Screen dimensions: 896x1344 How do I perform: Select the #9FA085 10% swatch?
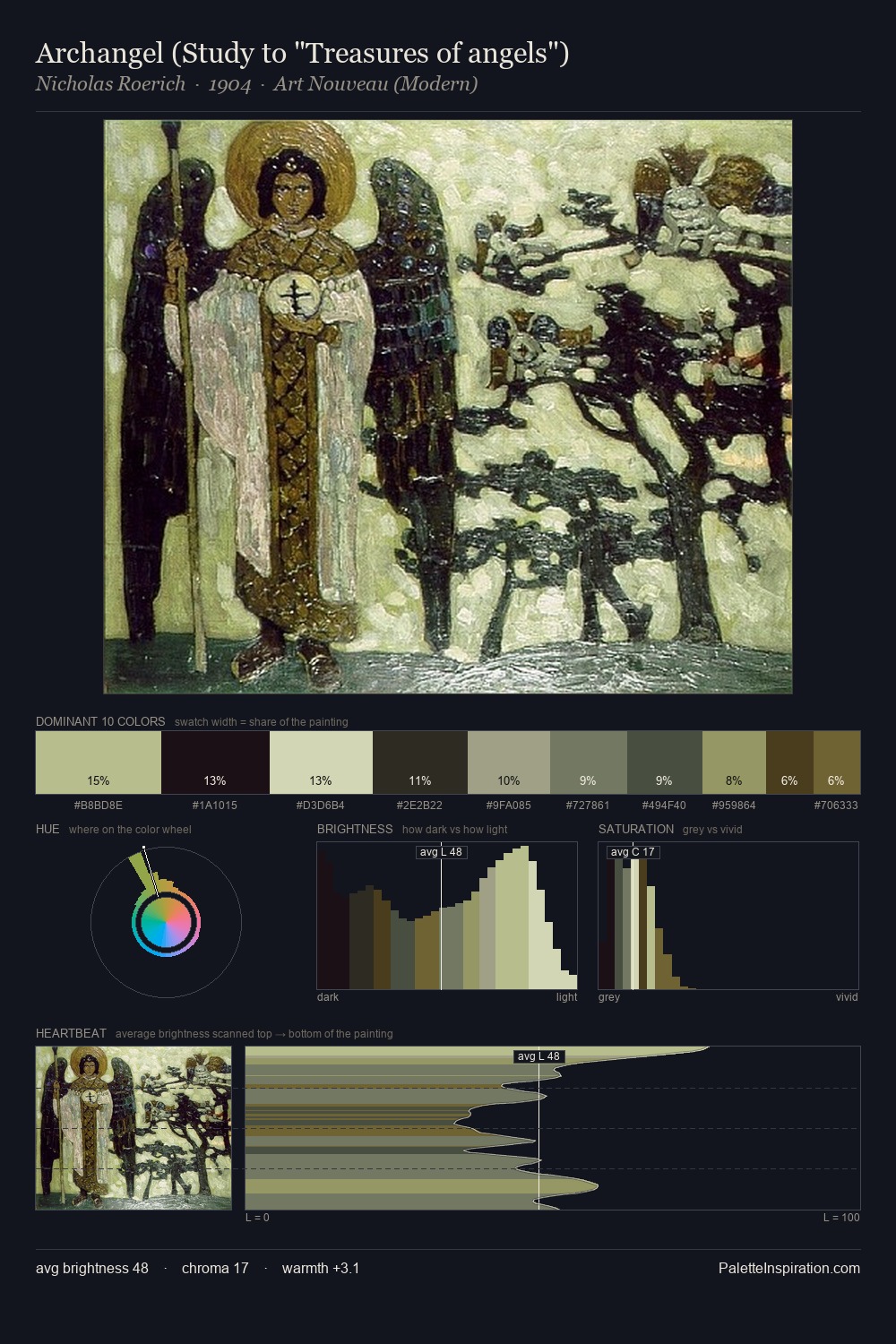[509, 762]
